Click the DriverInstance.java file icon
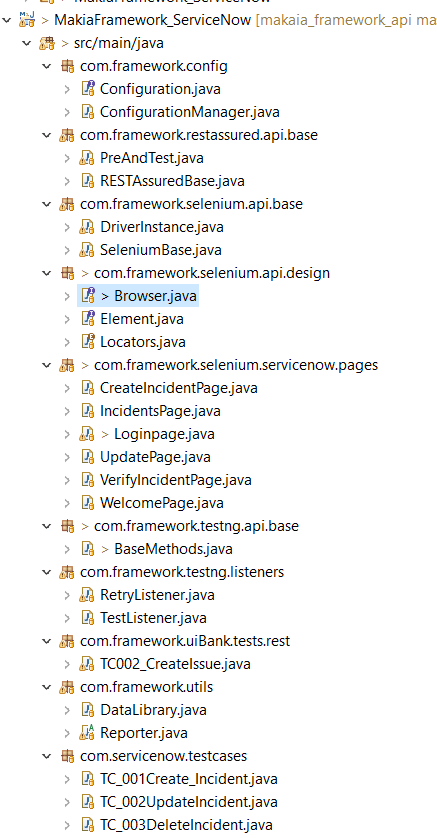Image resolution: width=437 pixels, height=838 pixels. (x=87, y=227)
